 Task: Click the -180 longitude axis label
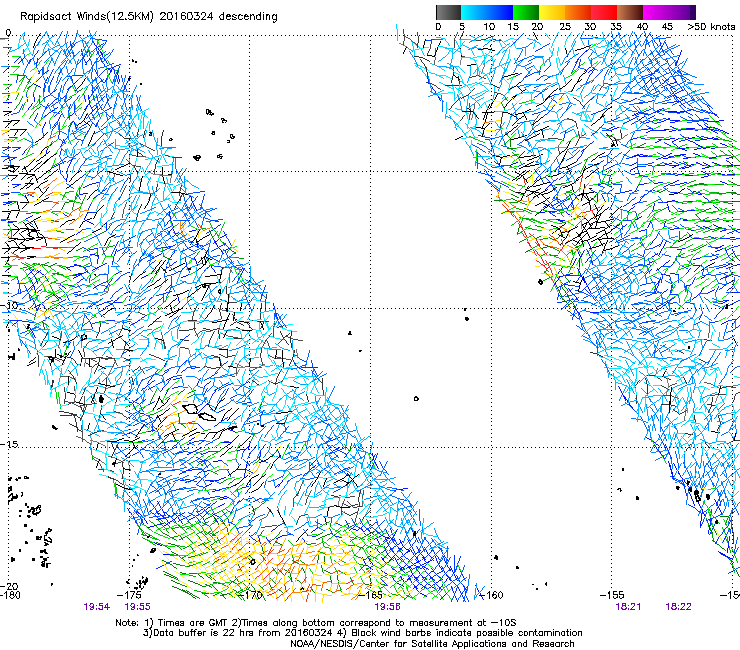(10, 595)
